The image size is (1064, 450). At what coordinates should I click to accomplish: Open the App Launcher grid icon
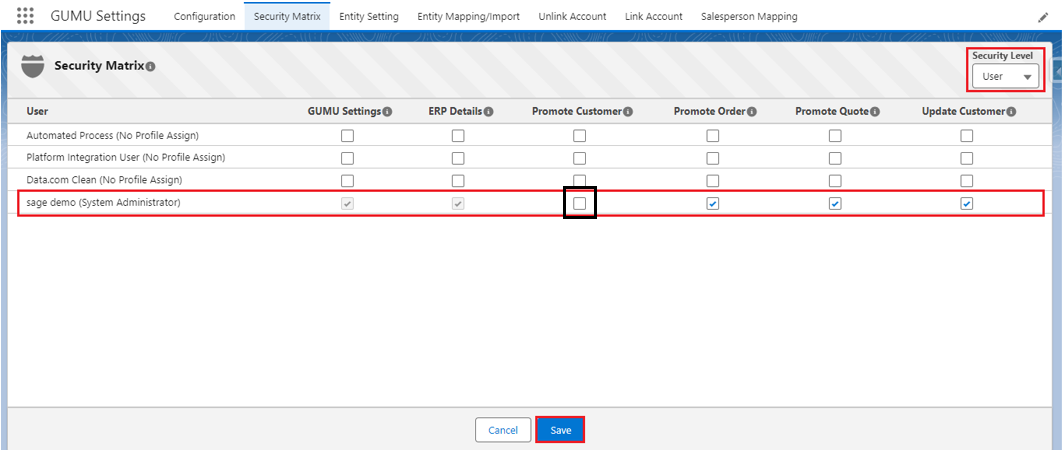tap(26, 16)
